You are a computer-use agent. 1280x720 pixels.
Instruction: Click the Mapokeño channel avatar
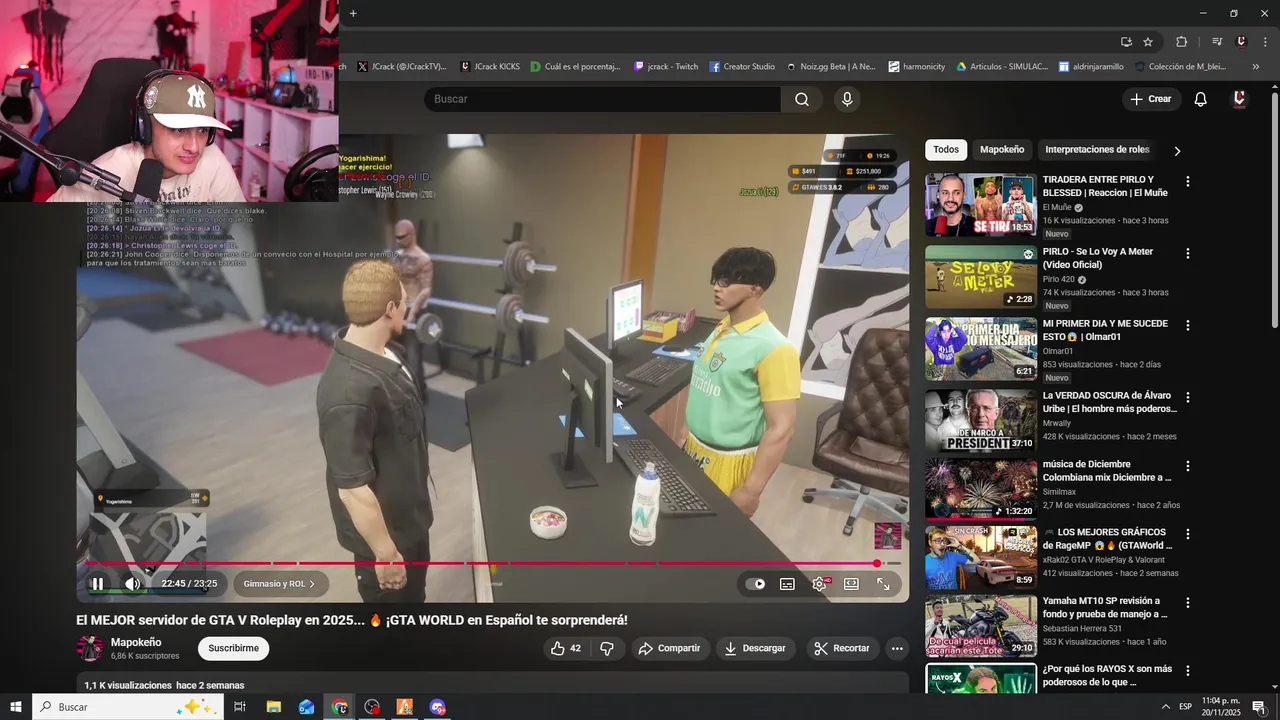click(x=90, y=648)
